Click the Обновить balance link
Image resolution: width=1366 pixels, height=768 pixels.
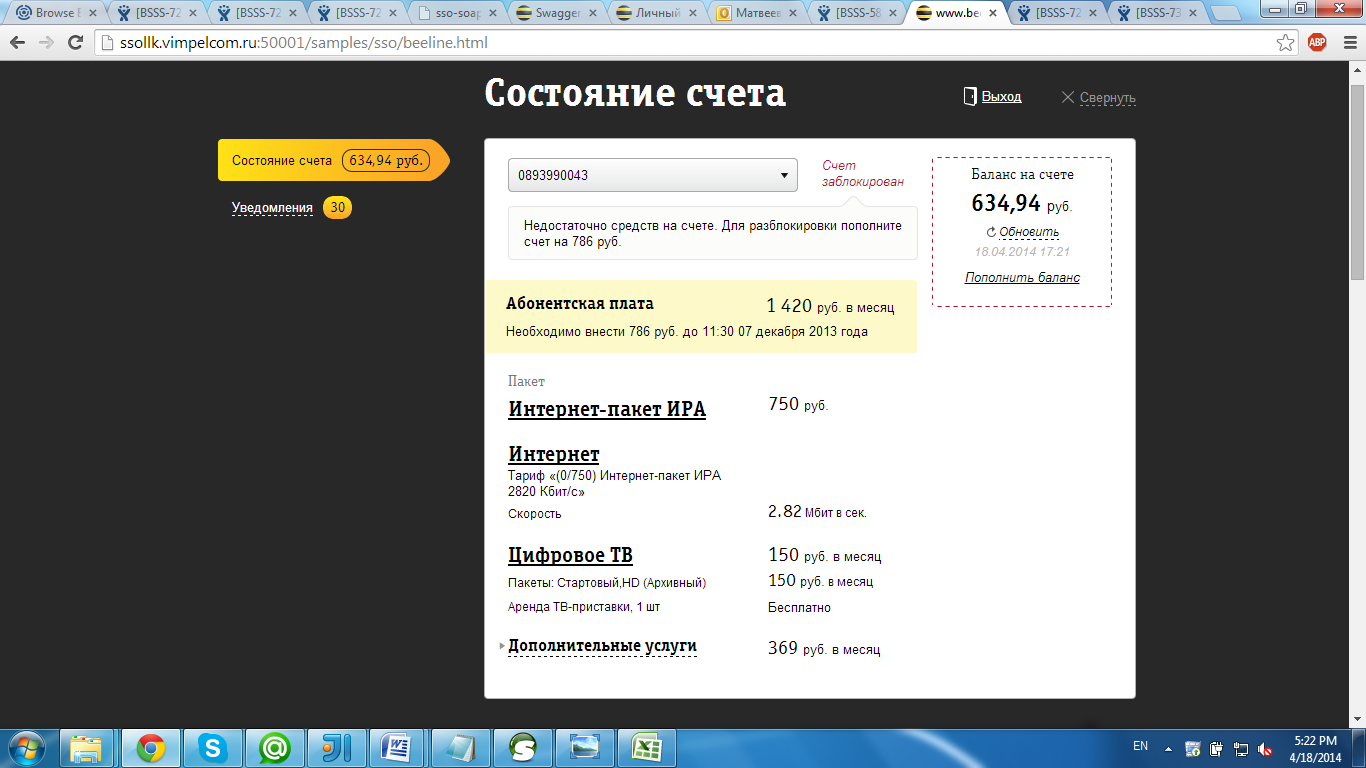click(1029, 232)
